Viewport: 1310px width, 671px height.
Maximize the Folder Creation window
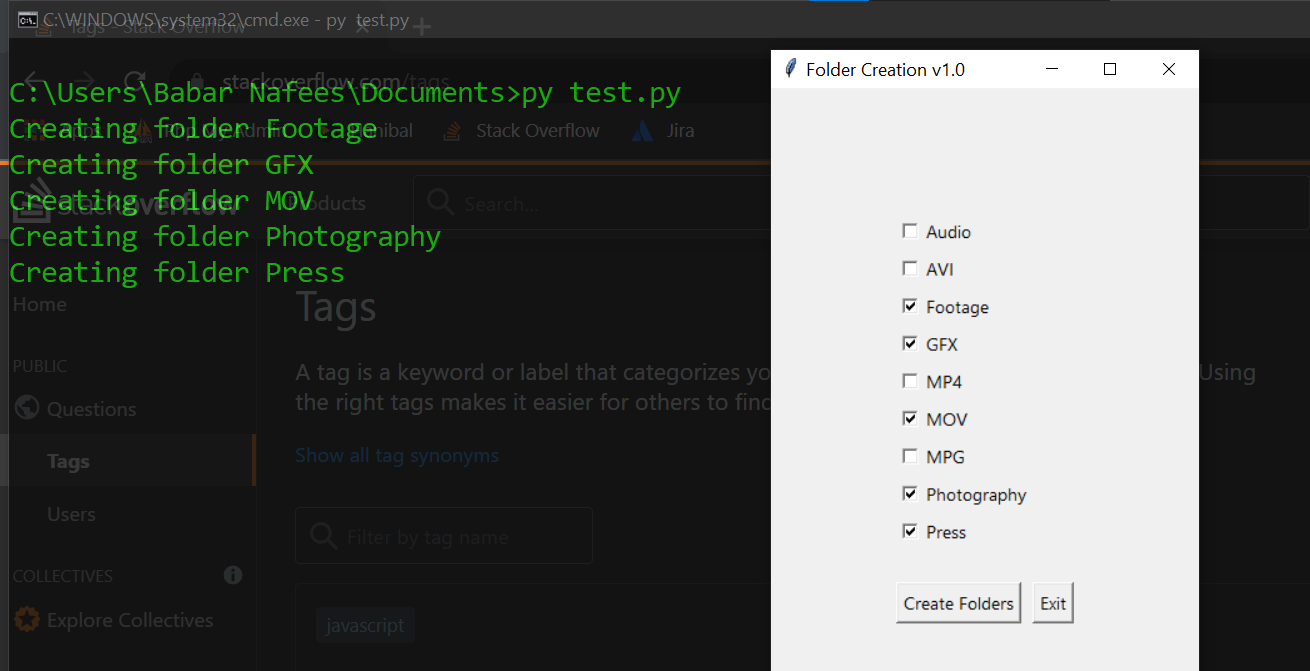1109,69
